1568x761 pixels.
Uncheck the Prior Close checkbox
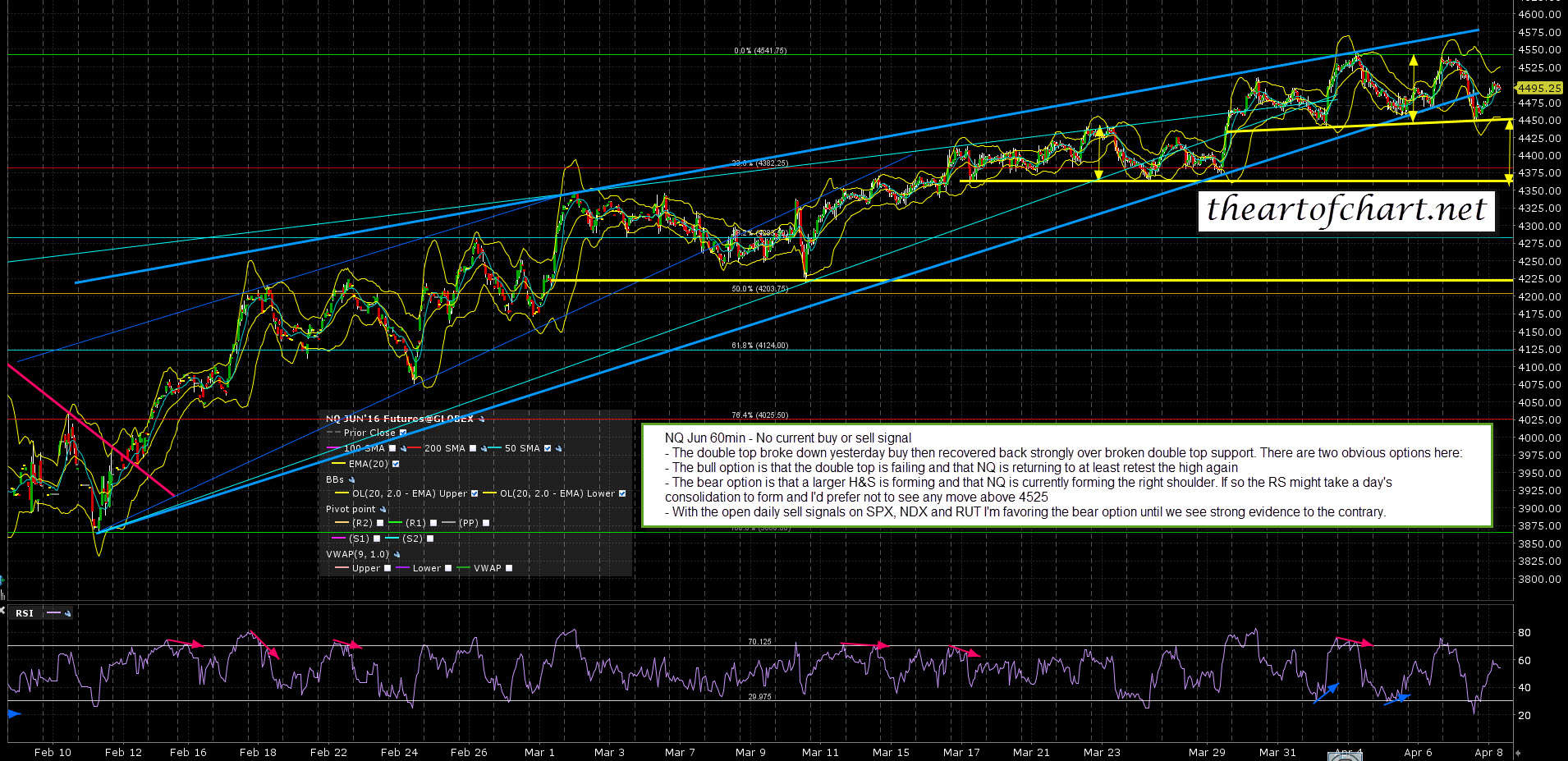(402, 433)
